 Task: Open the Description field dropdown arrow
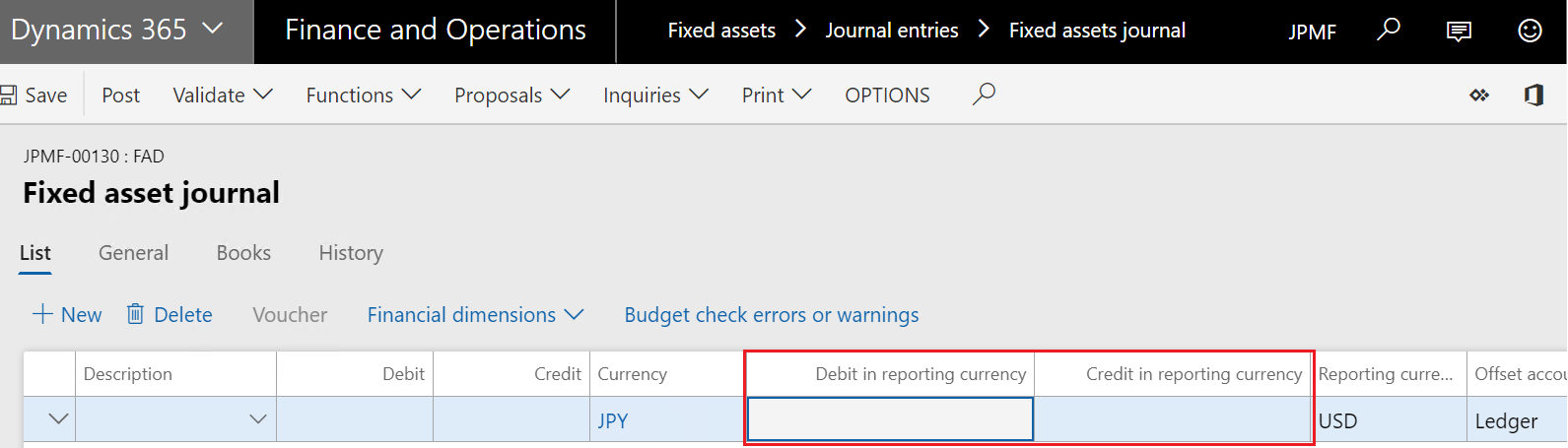(x=258, y=419)
